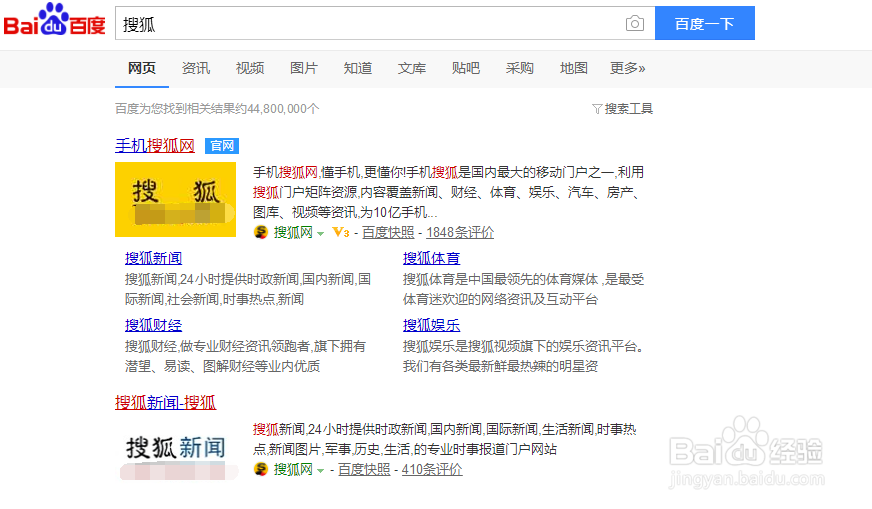The image size is (872, 509).
Task: Switch to the 采购 tab
Action: click(x=519, y=68)
